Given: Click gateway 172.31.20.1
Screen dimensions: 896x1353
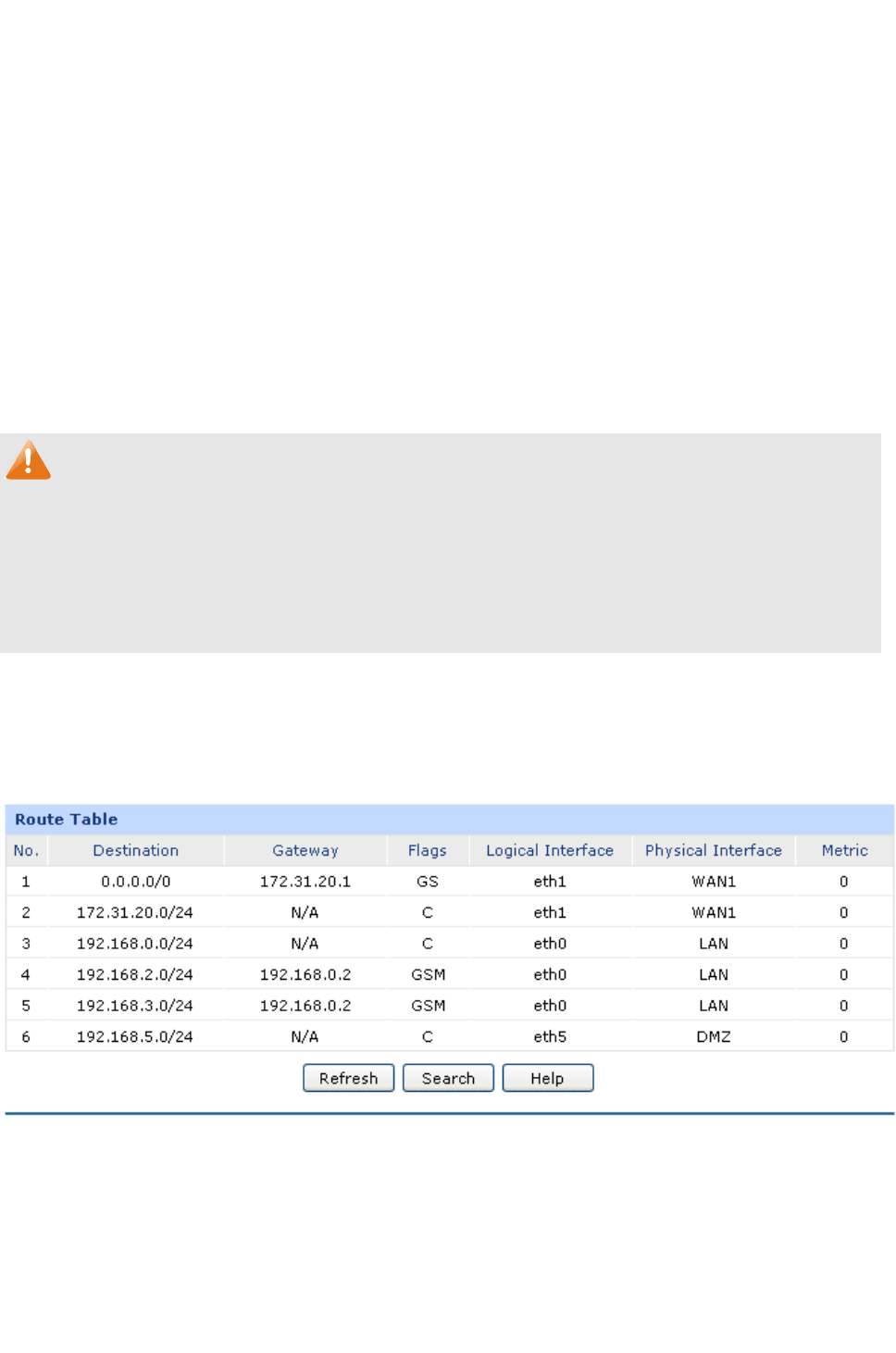Looking at the screenshot, I should [305, 882].
